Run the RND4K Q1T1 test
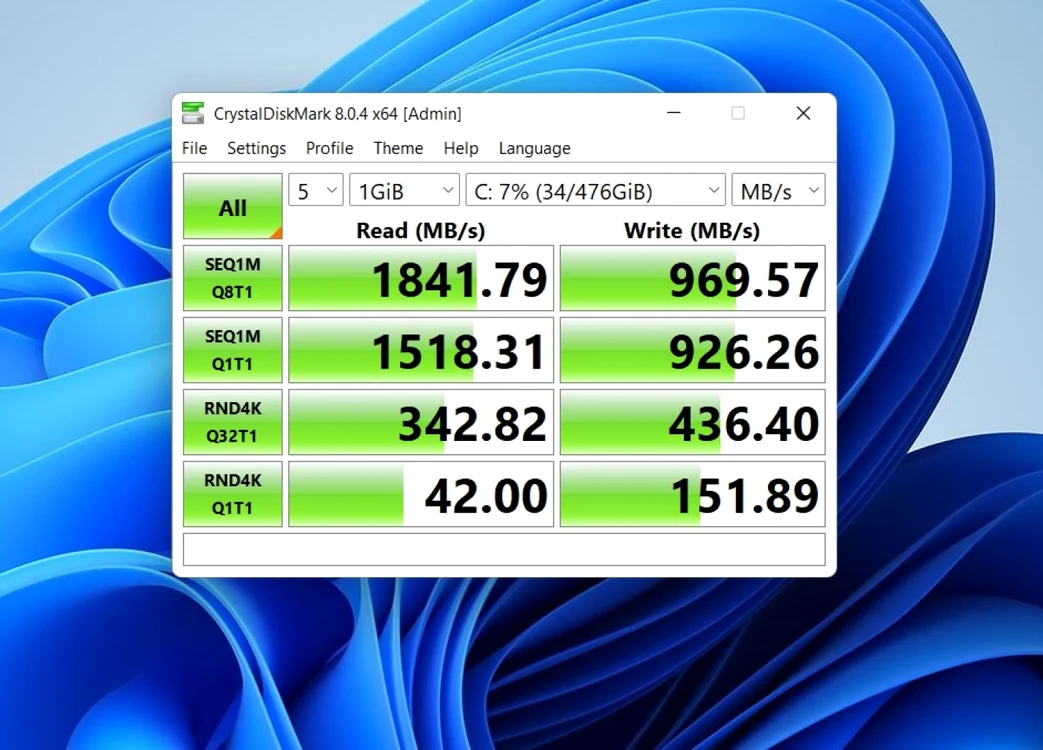The width and height of the screenshot is (1043, 750). 232,493
